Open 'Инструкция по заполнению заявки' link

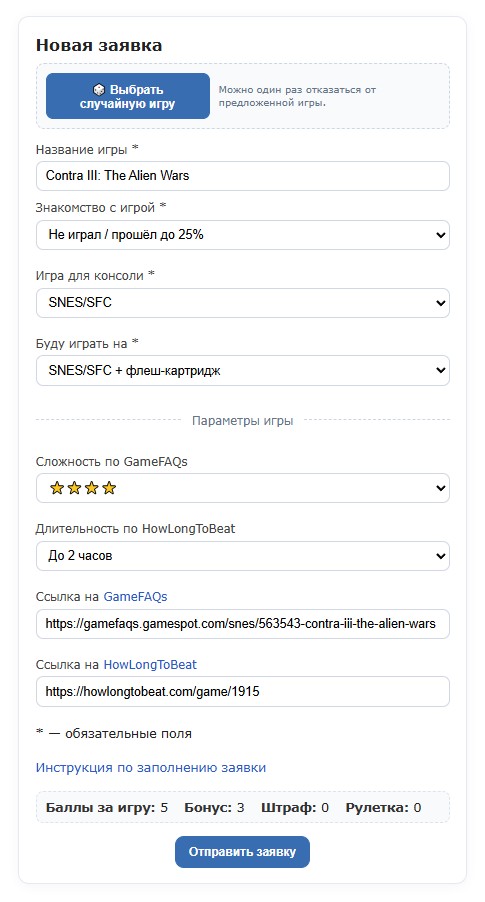[151, 768]
